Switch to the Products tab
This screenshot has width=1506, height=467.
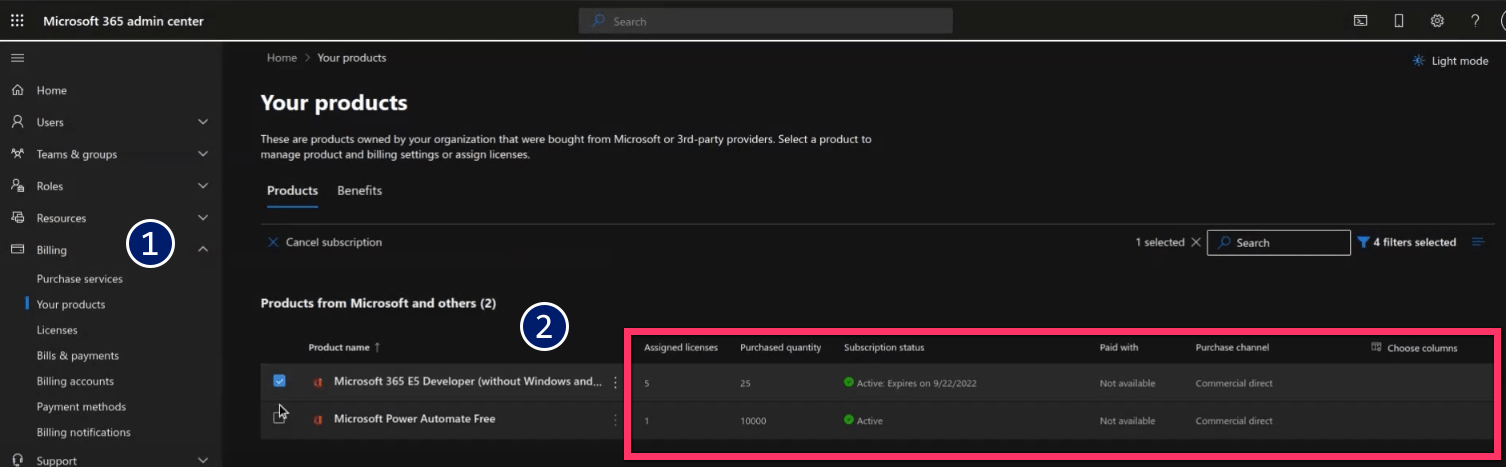pos(292,191)
